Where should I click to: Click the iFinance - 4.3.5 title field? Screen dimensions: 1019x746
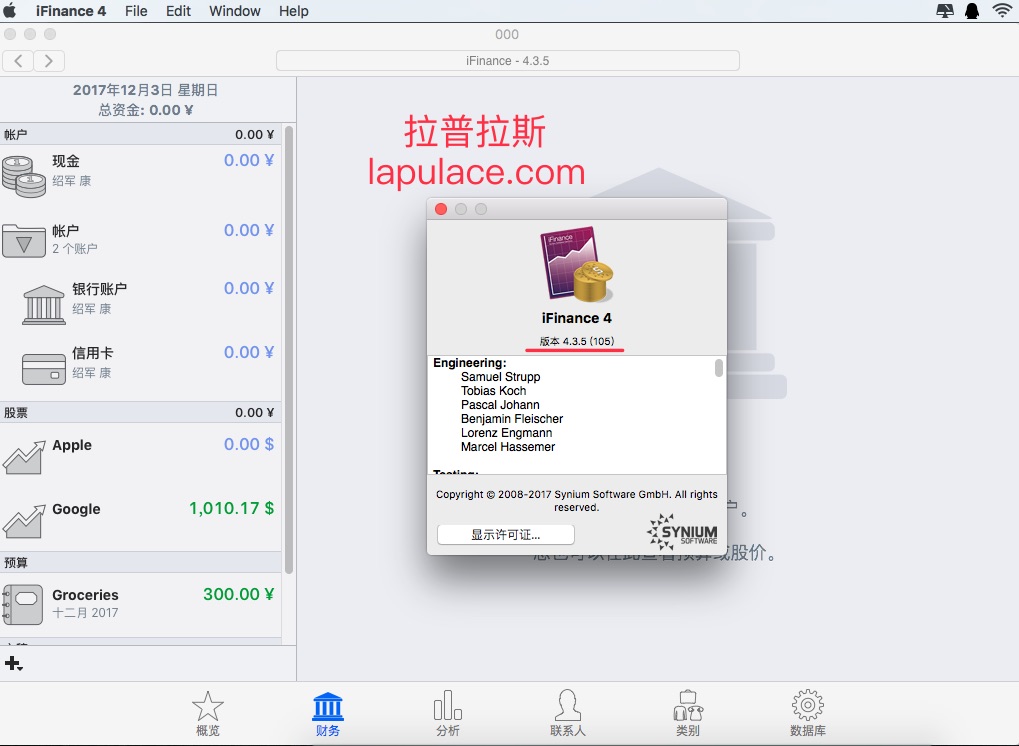point(508,60)
